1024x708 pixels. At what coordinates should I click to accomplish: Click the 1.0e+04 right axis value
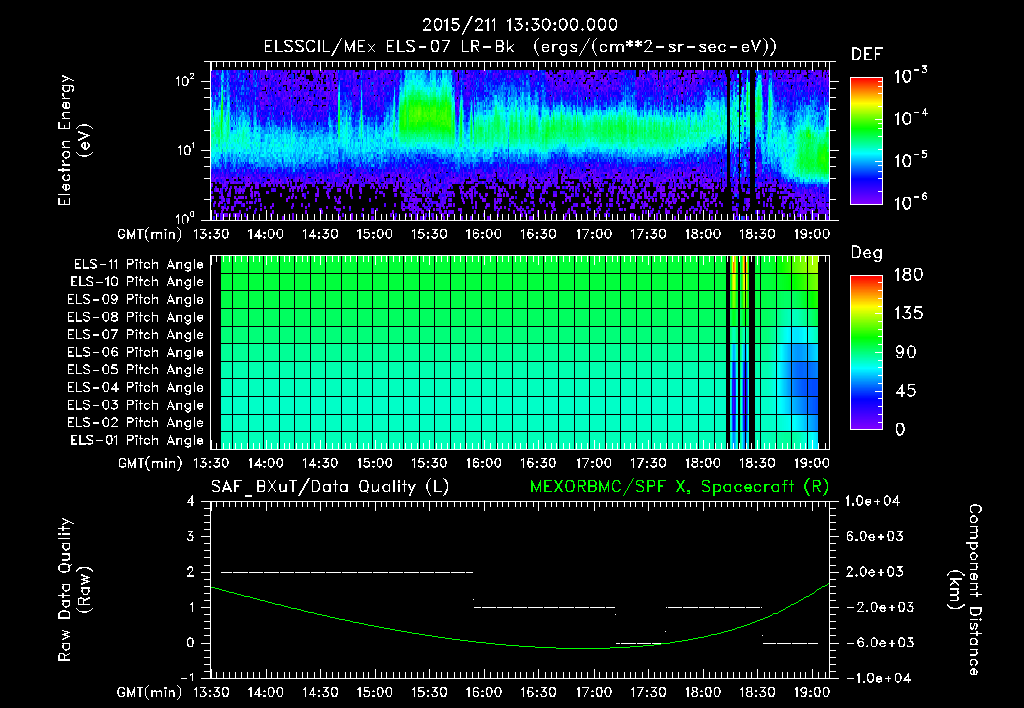(x=872, y=501)
